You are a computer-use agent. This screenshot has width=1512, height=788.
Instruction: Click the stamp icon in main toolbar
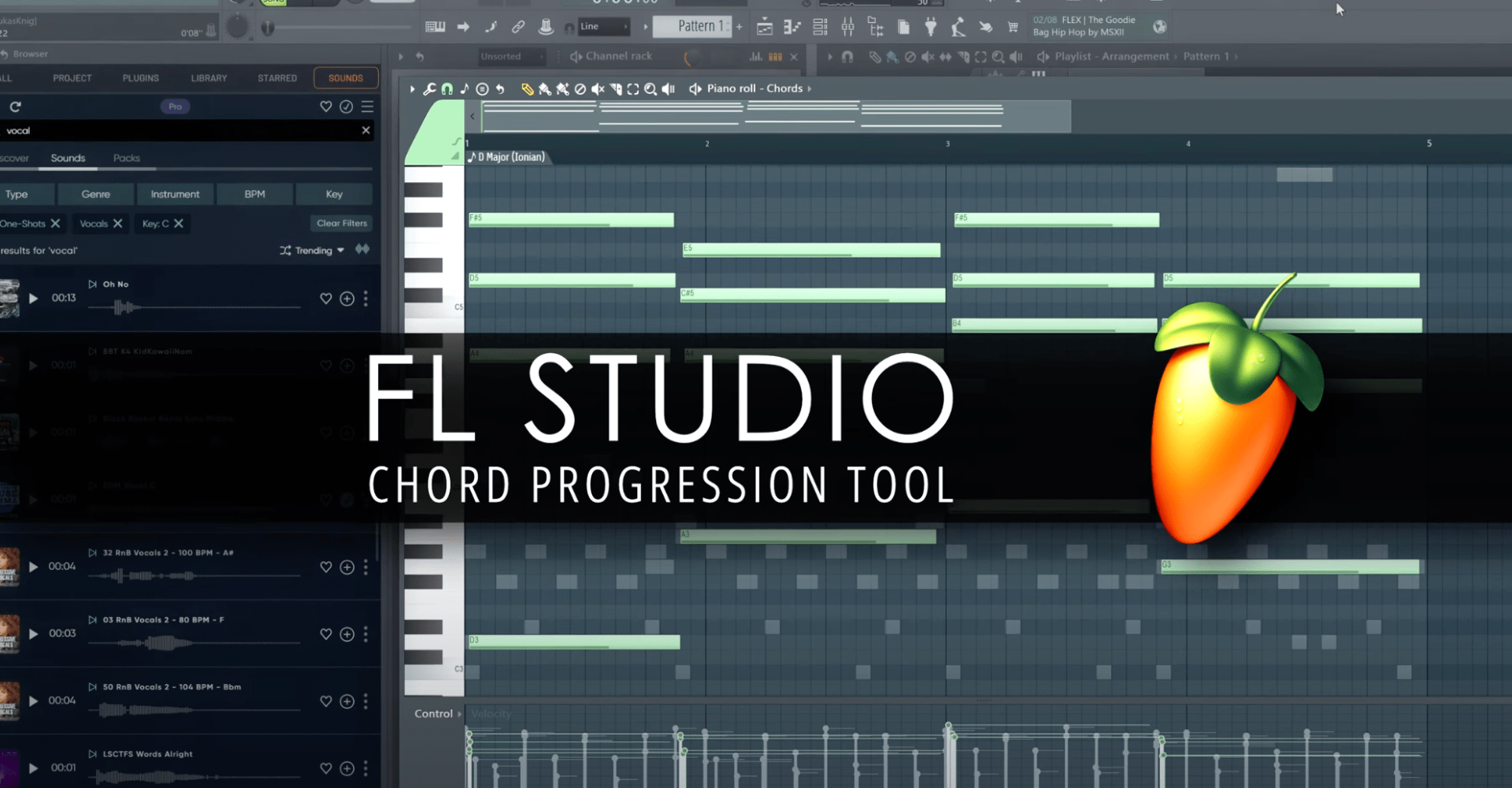click(546, 27)
